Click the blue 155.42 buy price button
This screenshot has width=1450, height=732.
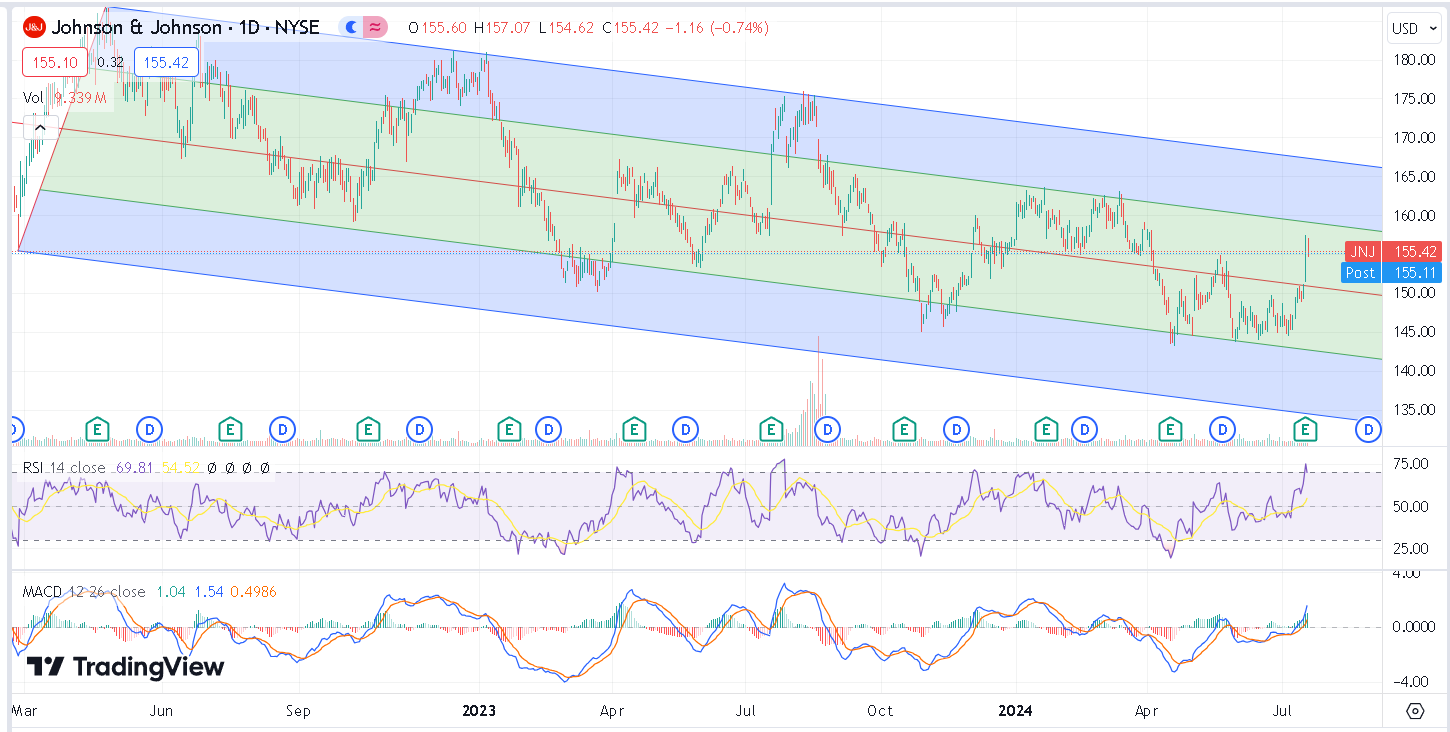click(x=166, y=62)
